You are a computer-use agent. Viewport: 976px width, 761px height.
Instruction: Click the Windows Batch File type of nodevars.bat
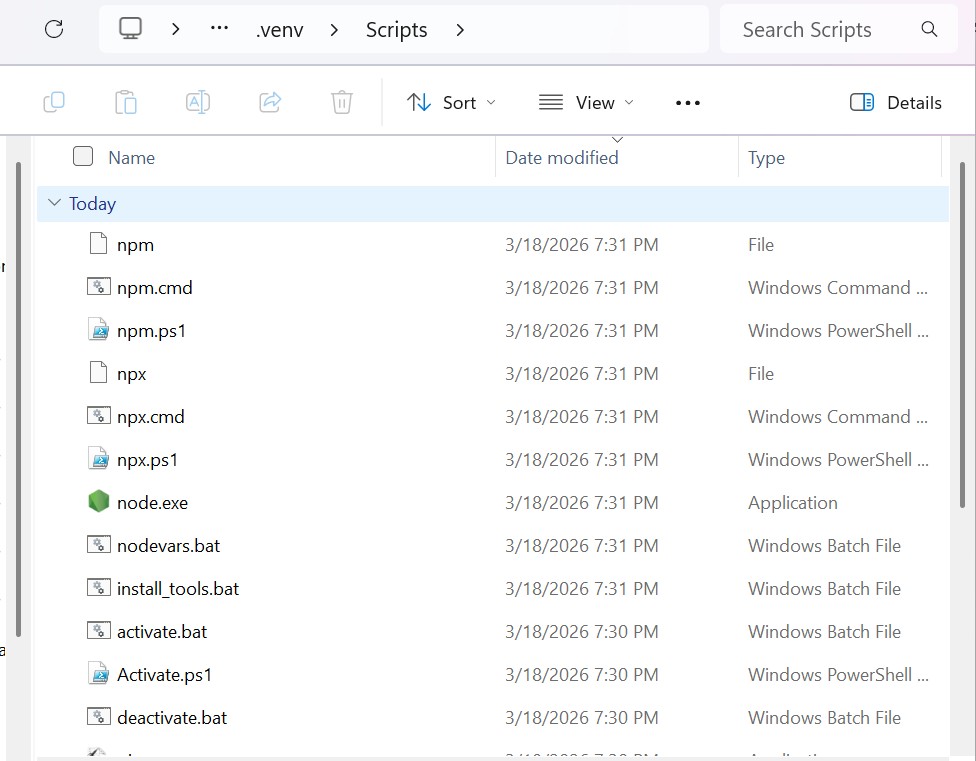[824, 546]
